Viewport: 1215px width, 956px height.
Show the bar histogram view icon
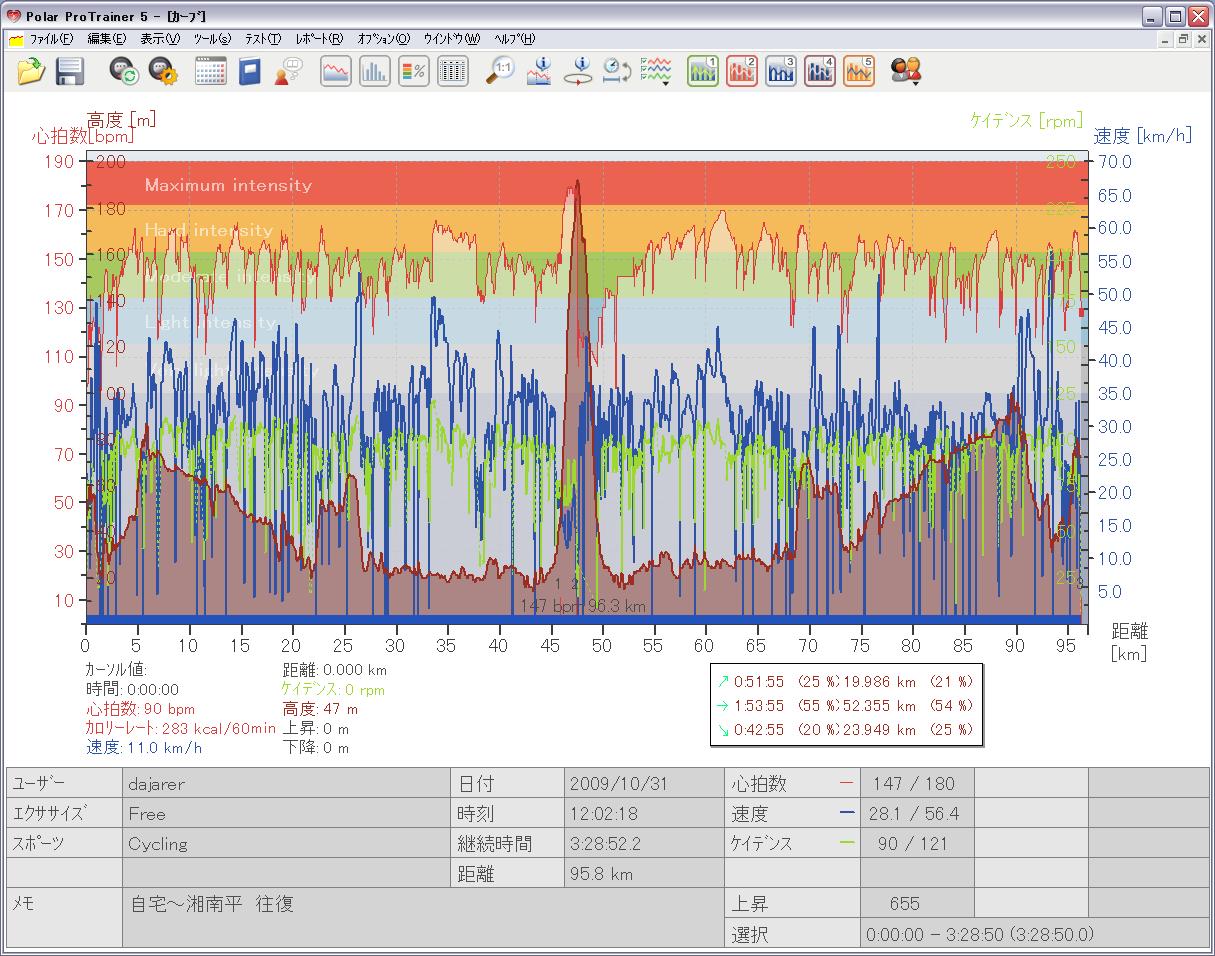click(375, 71)
